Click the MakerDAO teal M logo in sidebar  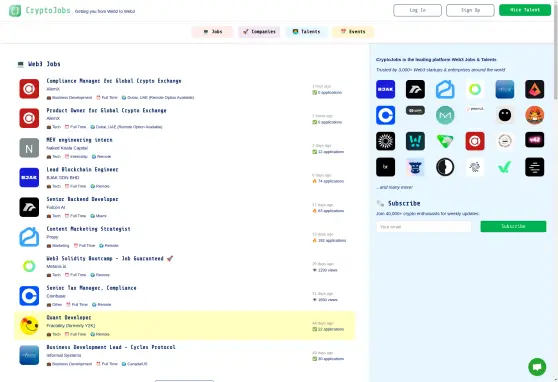[445, 115]
